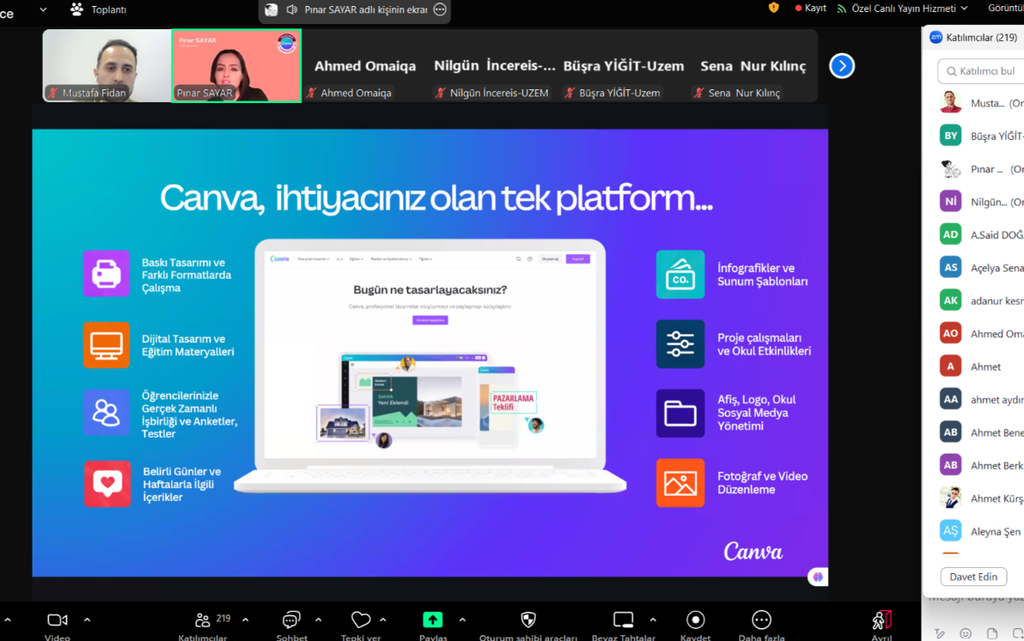Expand the arrow beside Paylaş
This screenshot has height=641, width=1024.
pyautogui.click(x=462, y=619)
